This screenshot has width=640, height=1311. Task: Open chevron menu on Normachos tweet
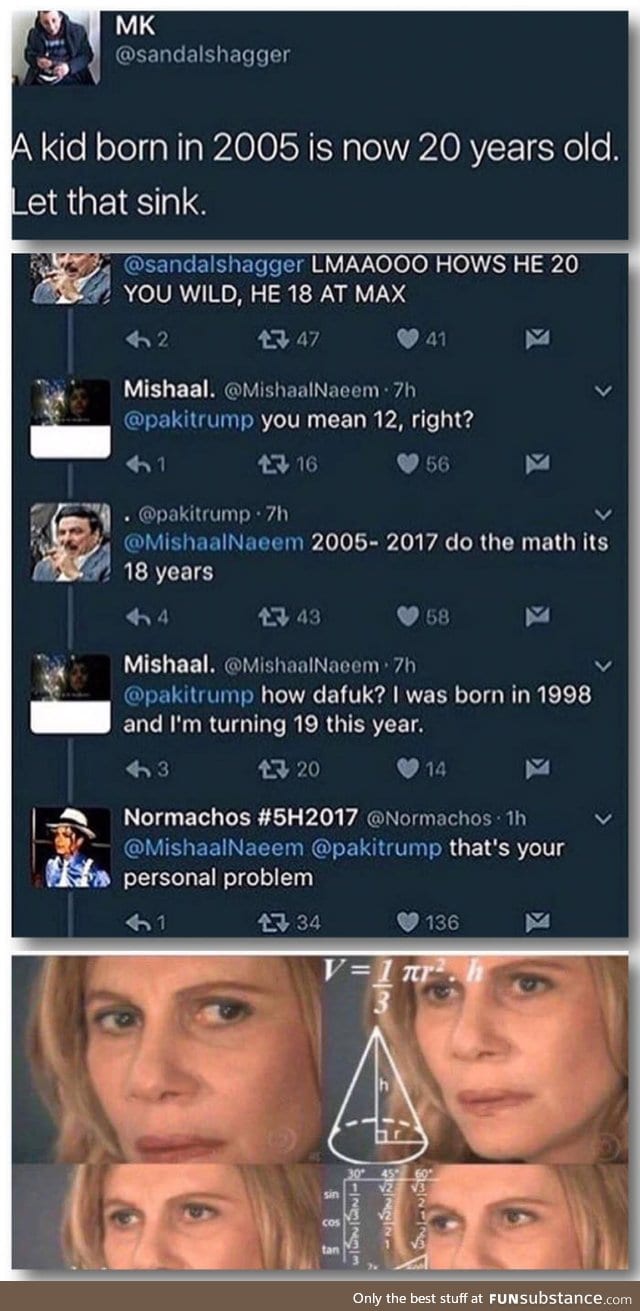pos(602,818)
